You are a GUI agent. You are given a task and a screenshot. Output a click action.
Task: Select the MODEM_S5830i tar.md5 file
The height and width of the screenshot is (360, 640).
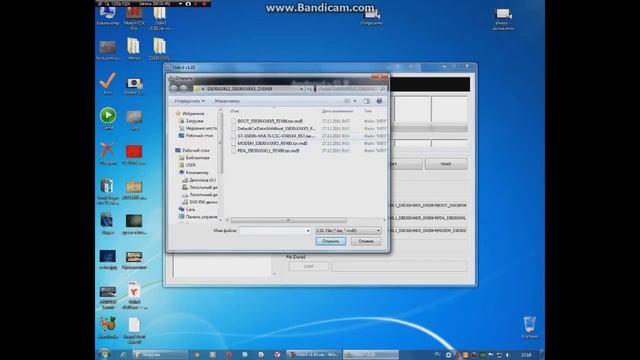click(x=272, y=143)
